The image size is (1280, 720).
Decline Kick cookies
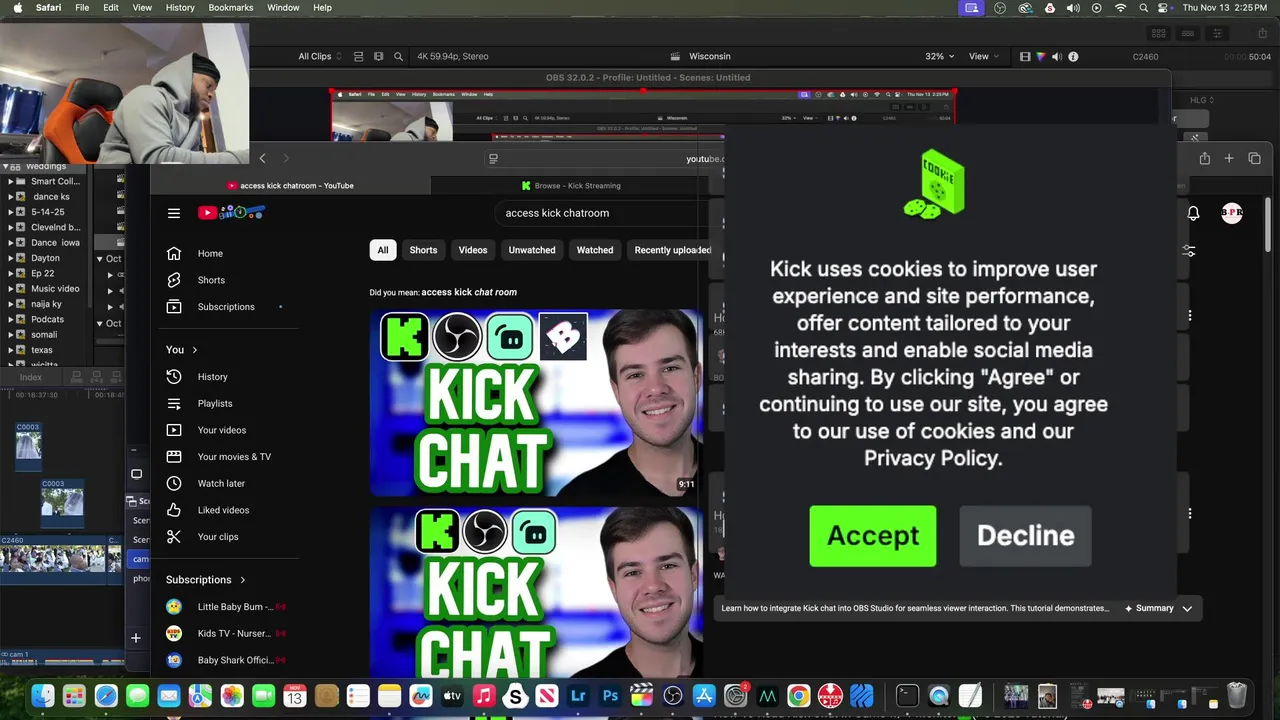(1025, 536)
